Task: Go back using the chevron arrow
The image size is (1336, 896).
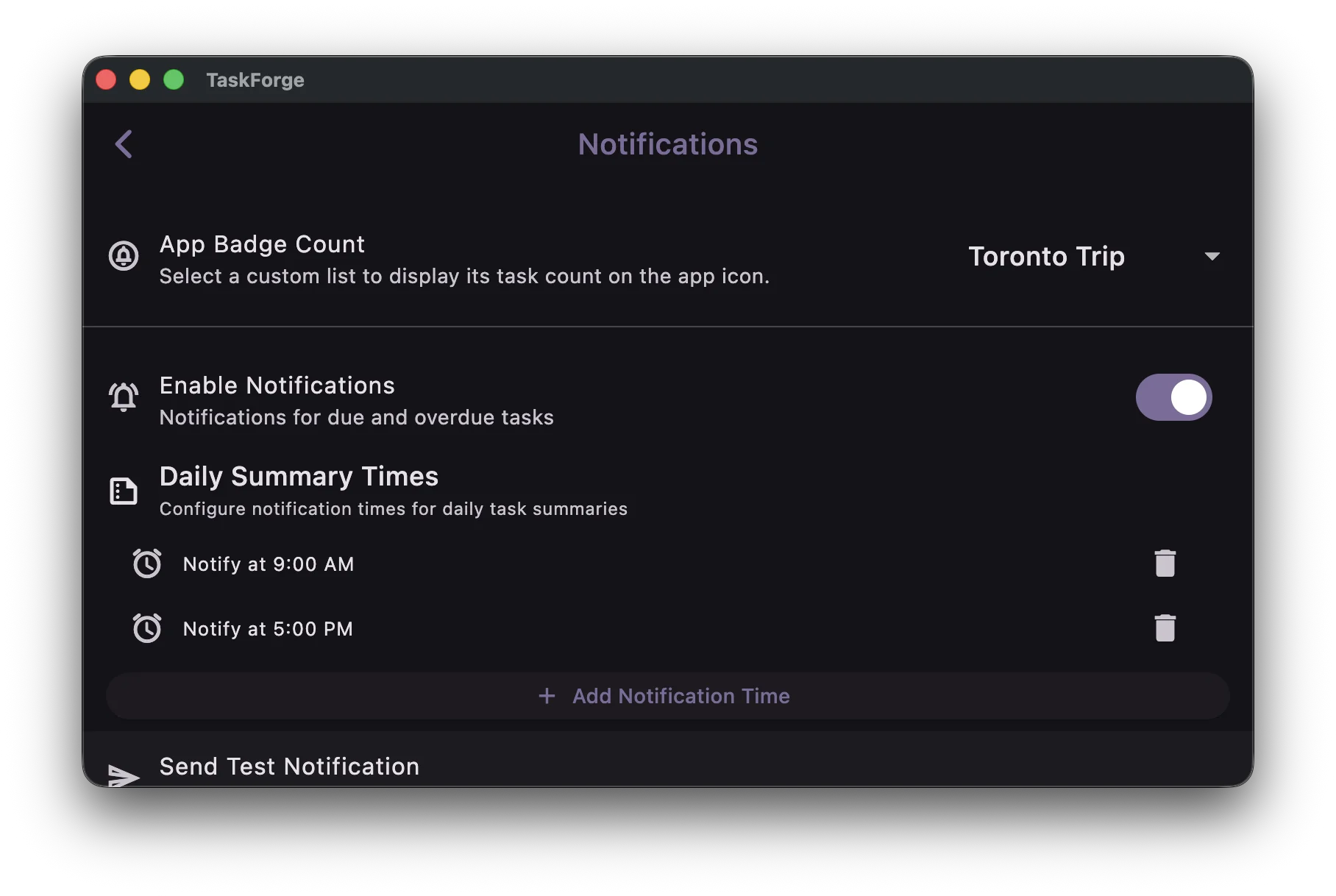Action: click(124, 144)
